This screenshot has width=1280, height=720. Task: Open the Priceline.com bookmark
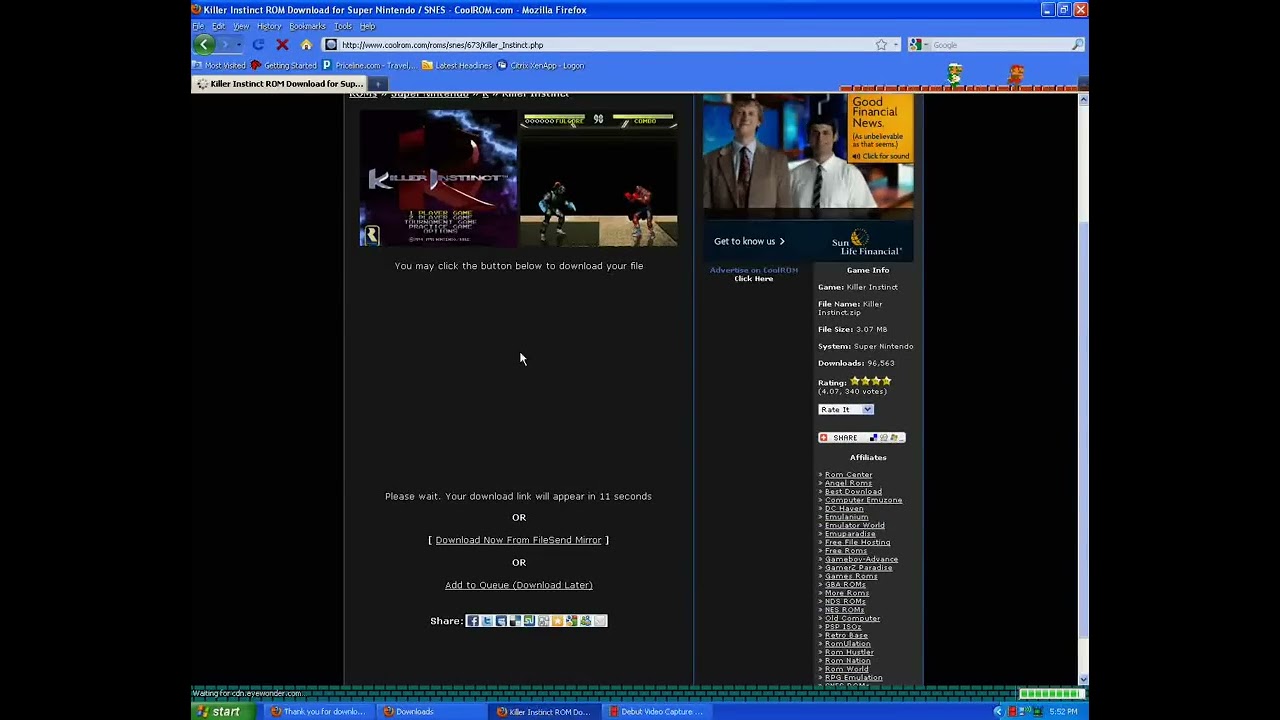tap(368, 66)
